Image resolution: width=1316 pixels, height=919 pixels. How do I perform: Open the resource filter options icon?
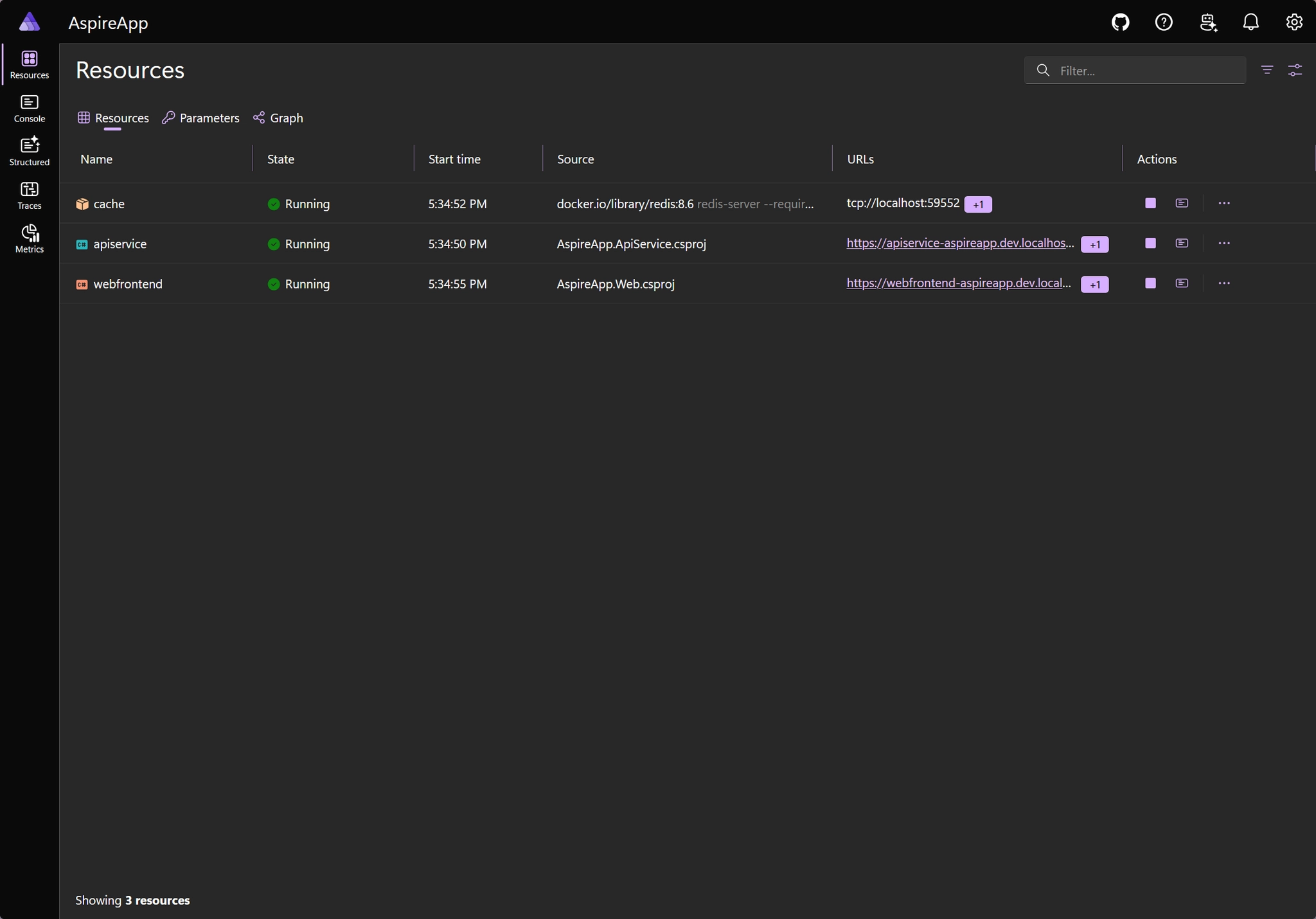coord(1267,70)
